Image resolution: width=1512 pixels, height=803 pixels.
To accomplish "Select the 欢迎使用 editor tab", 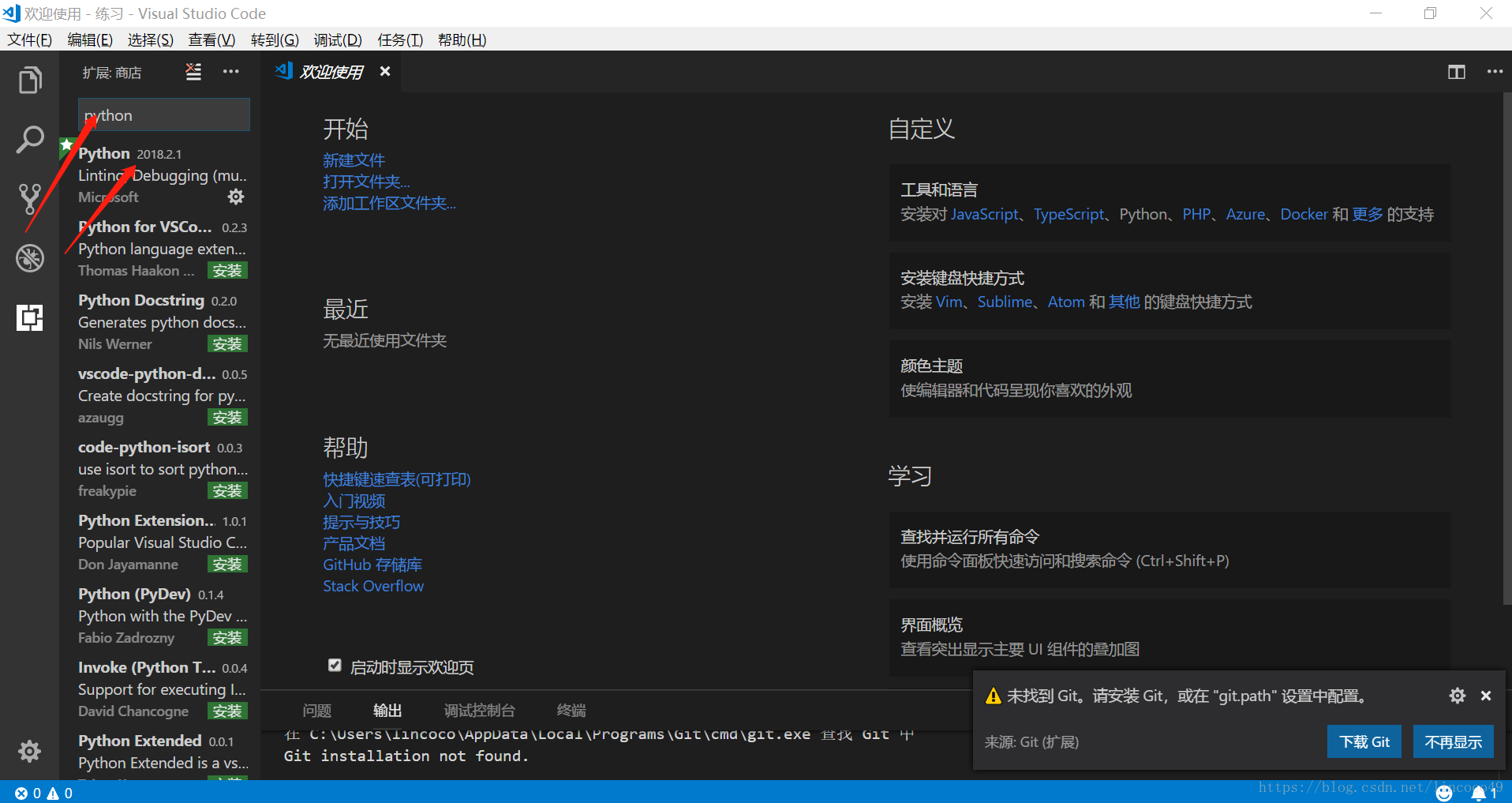I will [331, 72].
